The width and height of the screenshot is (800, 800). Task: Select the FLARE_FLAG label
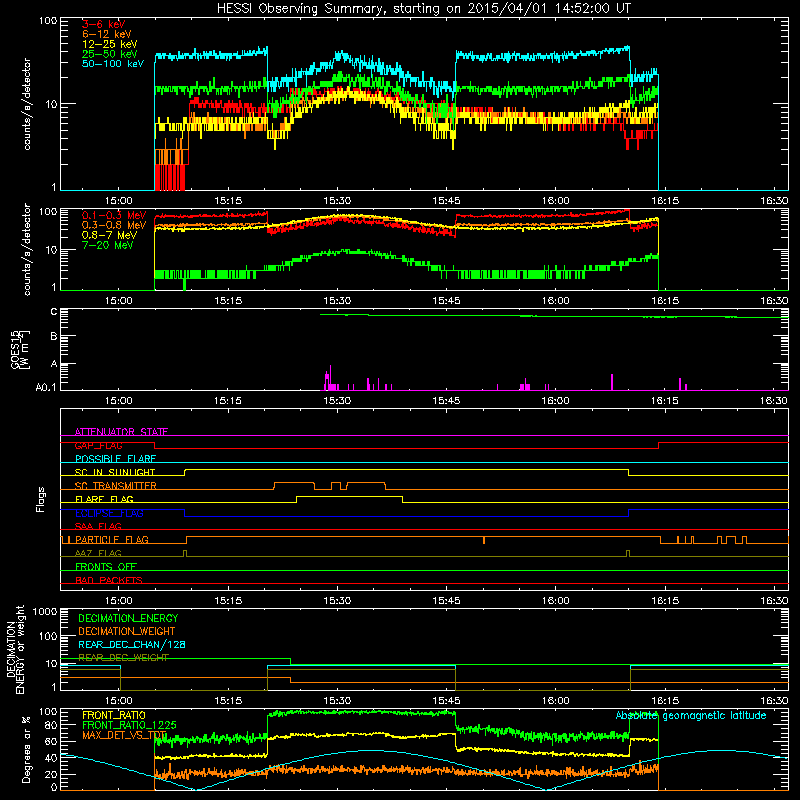[x=104, y=499]
